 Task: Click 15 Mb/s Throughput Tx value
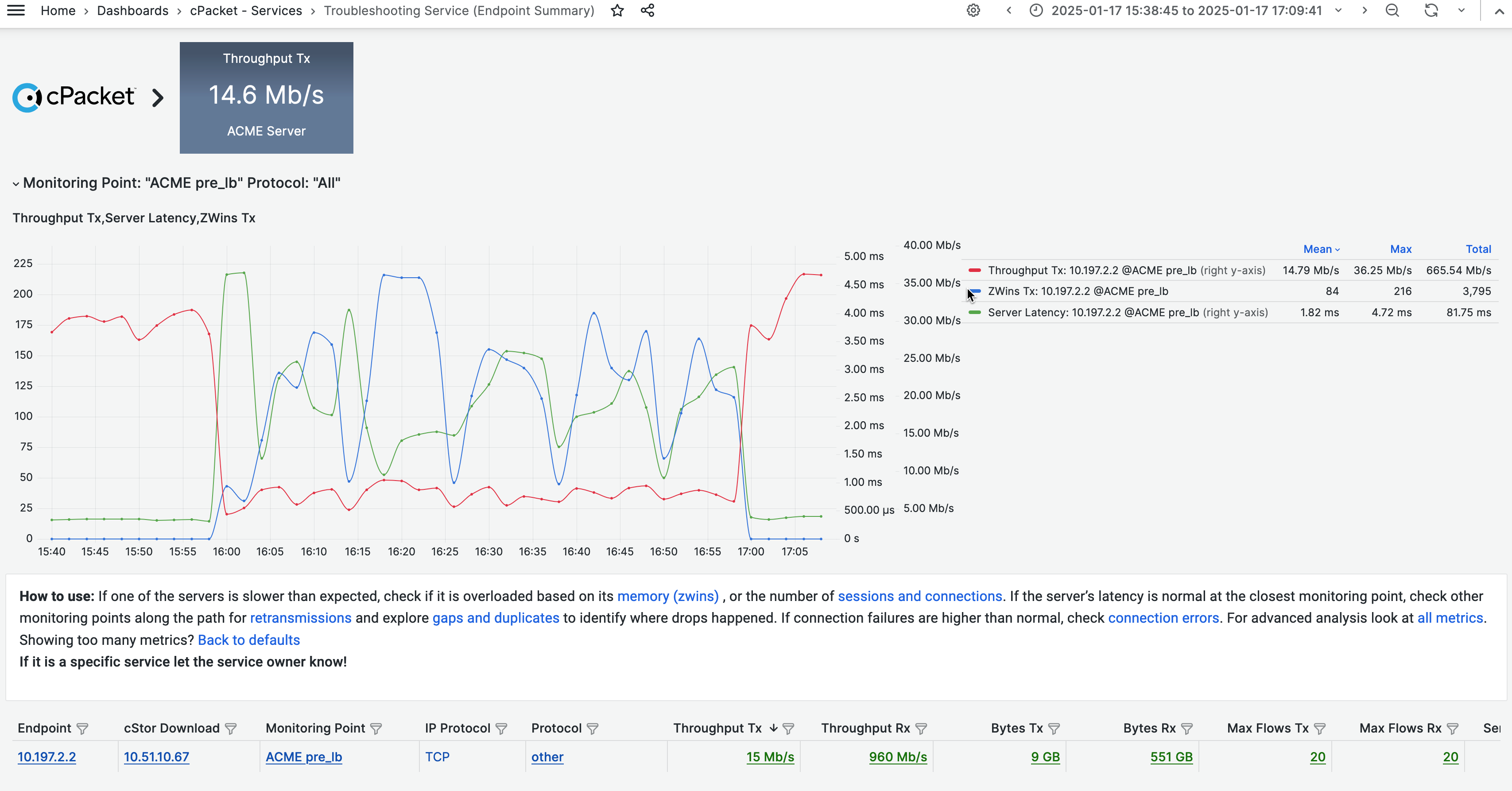click(x=770, y=757)
